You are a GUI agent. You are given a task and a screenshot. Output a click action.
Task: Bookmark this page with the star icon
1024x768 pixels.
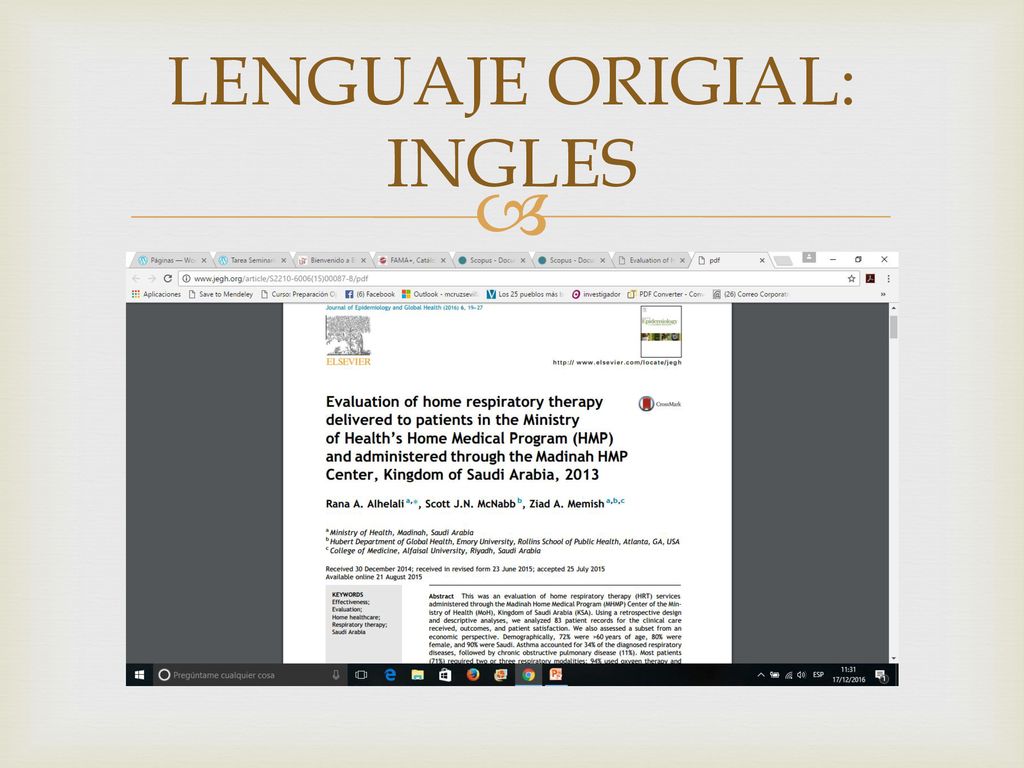tap(852, 278)
